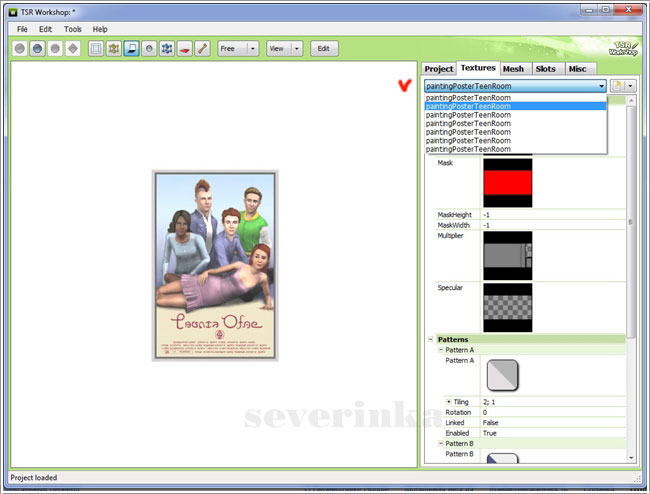Click the red Mask texture thumbnail
Image resolution: width=650 pixels, height=494 pixels.
coord(508,183)
